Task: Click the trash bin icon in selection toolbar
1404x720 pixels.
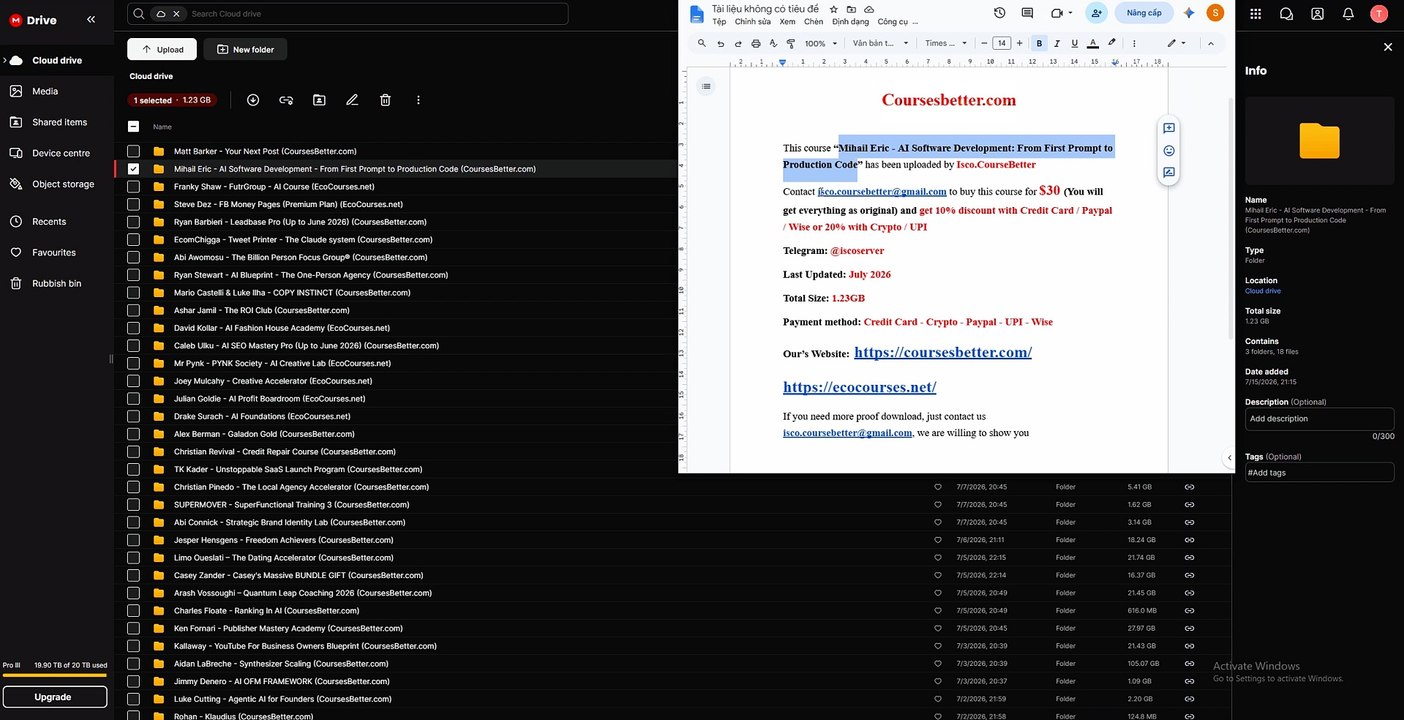Action: tap(385, 100)
